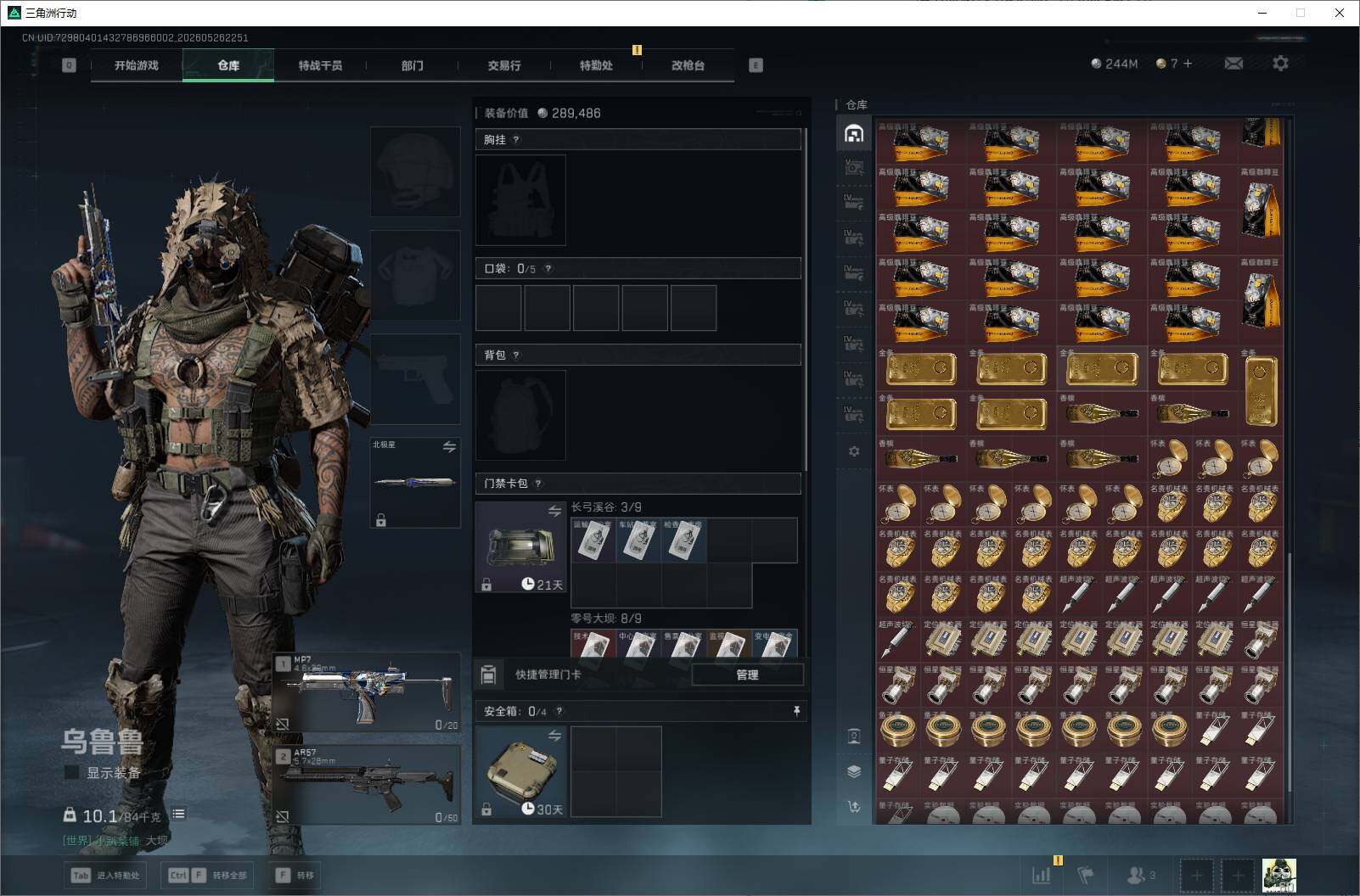Open the 特勤处 tab
The width and height of the screenshot is (1360, 896).
point(596,65)
